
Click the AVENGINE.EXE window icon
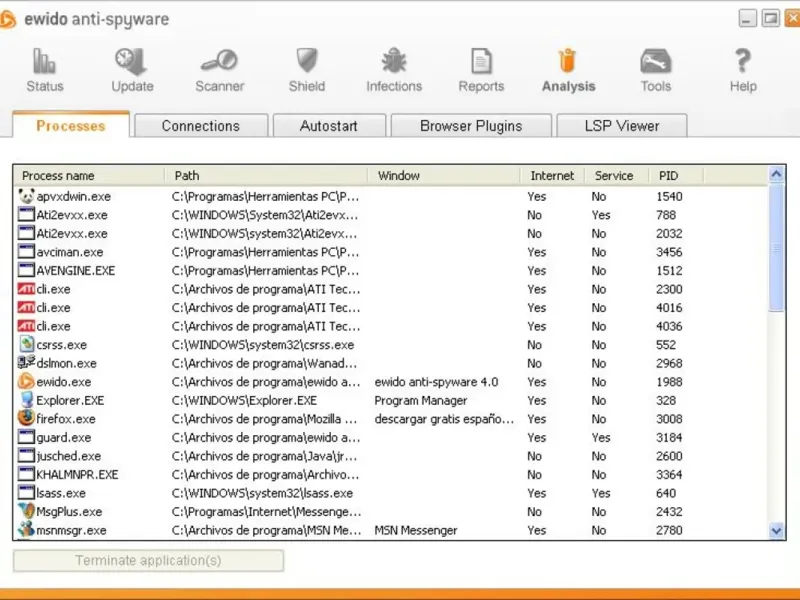(26, 270)
